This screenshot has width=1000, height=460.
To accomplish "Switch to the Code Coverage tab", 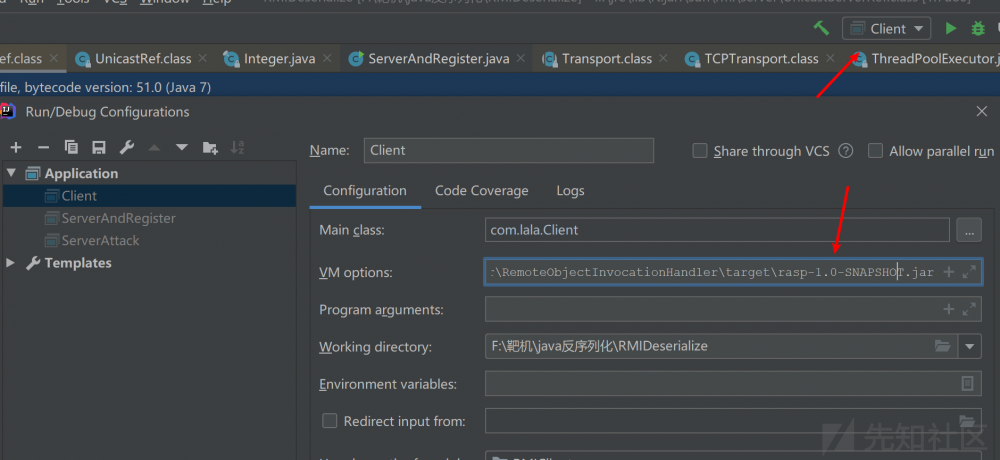I will [481, 191].
